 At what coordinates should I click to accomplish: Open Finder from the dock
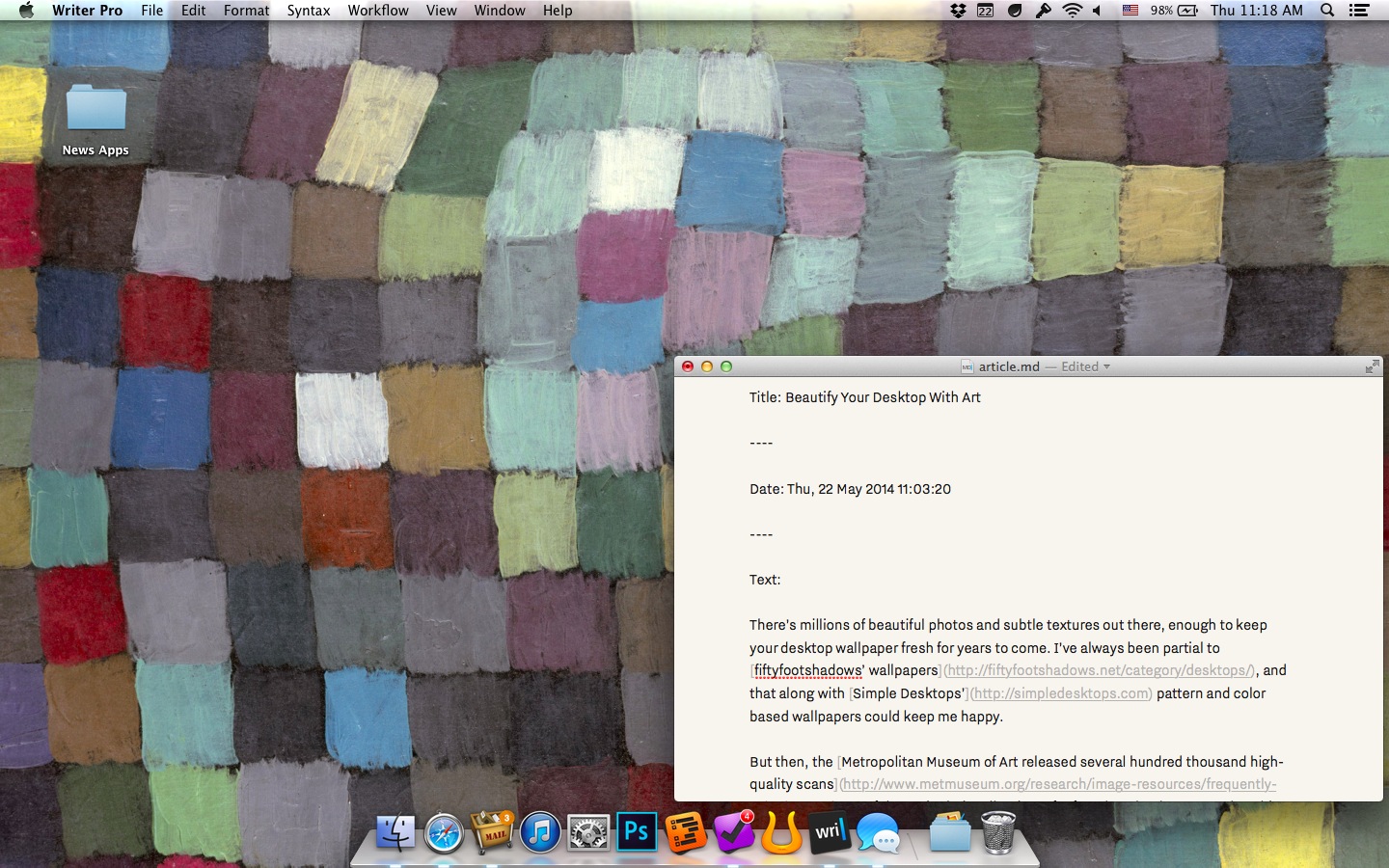(x=395, y=831)
